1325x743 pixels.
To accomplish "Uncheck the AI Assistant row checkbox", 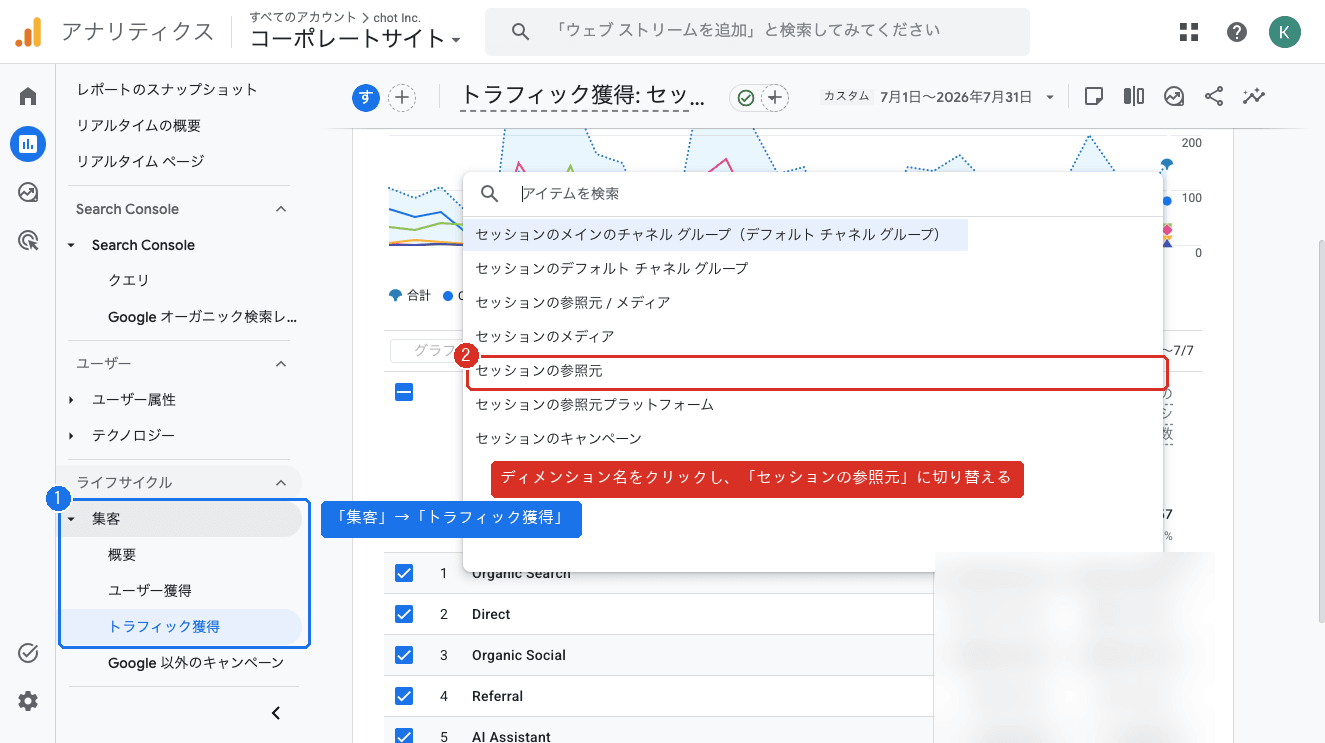I will point(404,736).
